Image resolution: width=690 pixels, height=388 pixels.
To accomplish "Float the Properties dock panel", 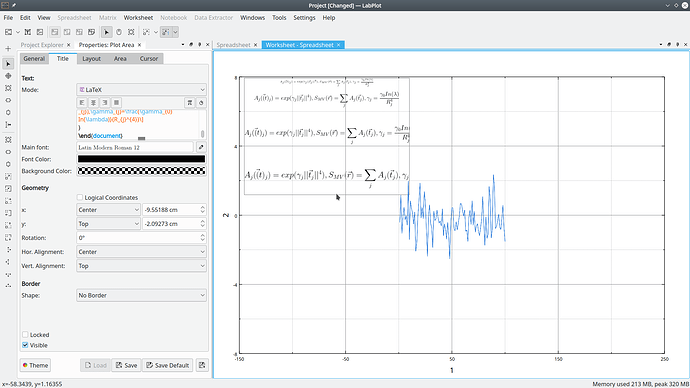I will click(x=191, y=45).
